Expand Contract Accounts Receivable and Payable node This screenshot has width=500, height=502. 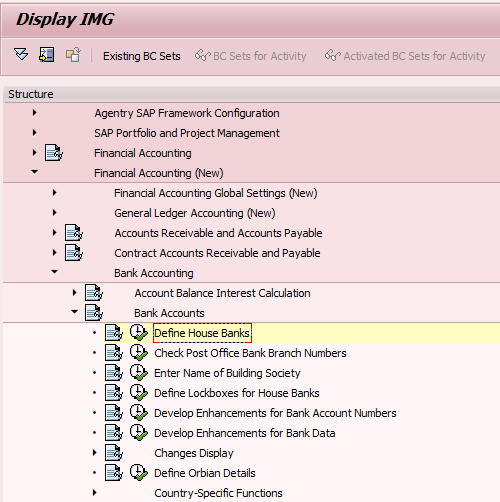point(55,253)
